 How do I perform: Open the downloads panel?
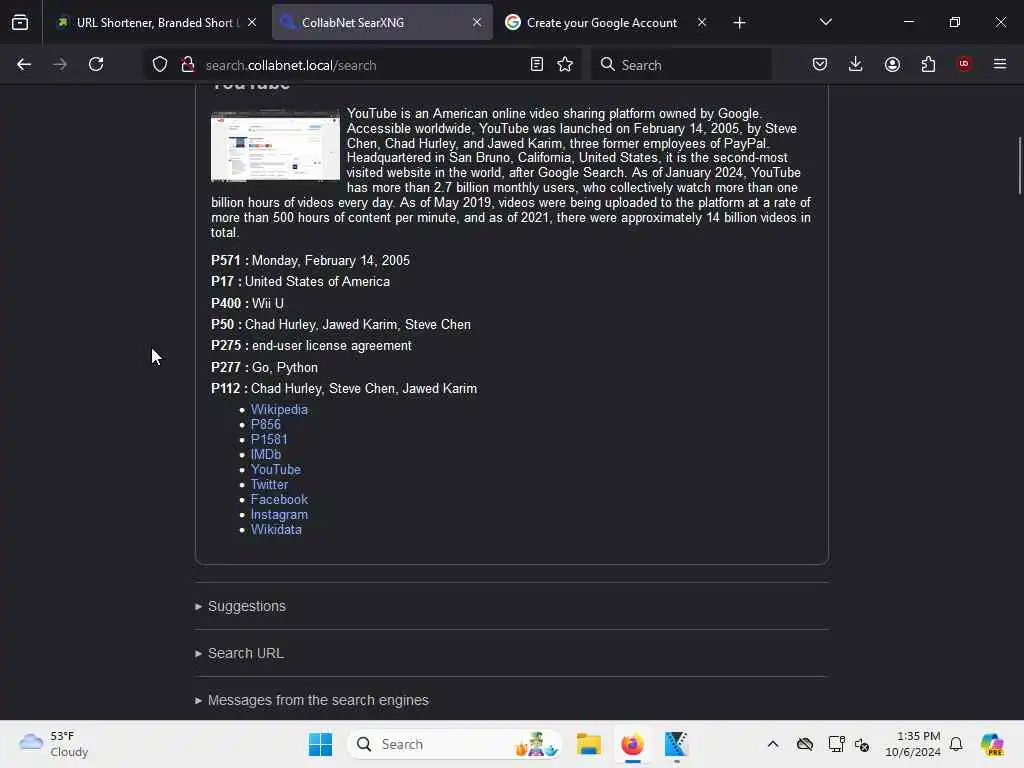point(856,64)
